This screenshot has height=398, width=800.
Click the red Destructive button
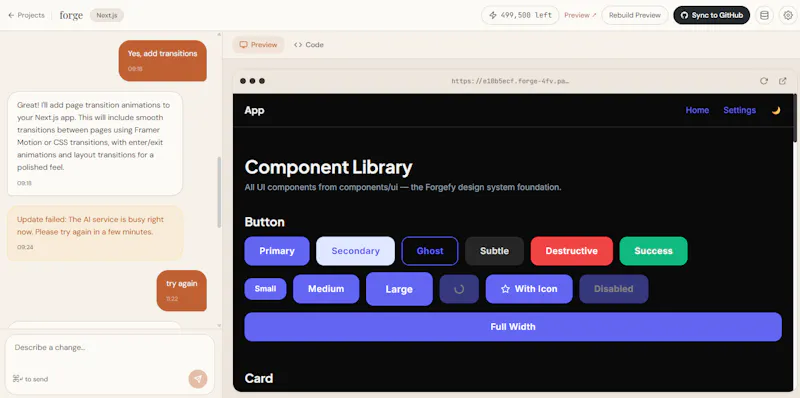click(x=571, y=251)
